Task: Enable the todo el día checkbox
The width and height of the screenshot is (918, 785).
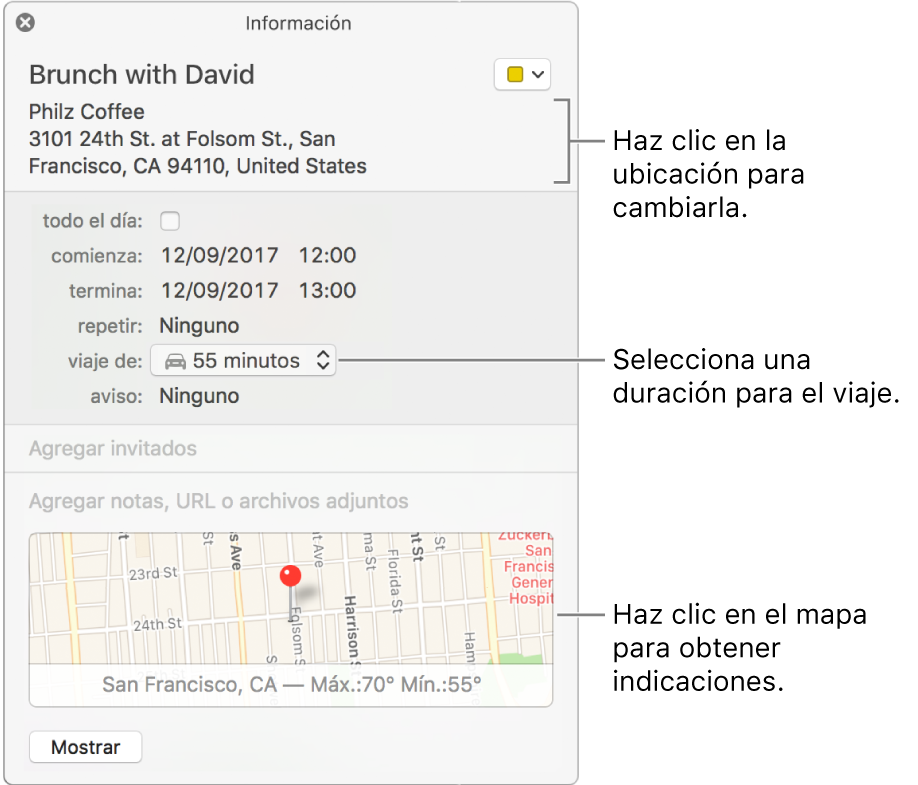Action: click(x=170, y=221)
